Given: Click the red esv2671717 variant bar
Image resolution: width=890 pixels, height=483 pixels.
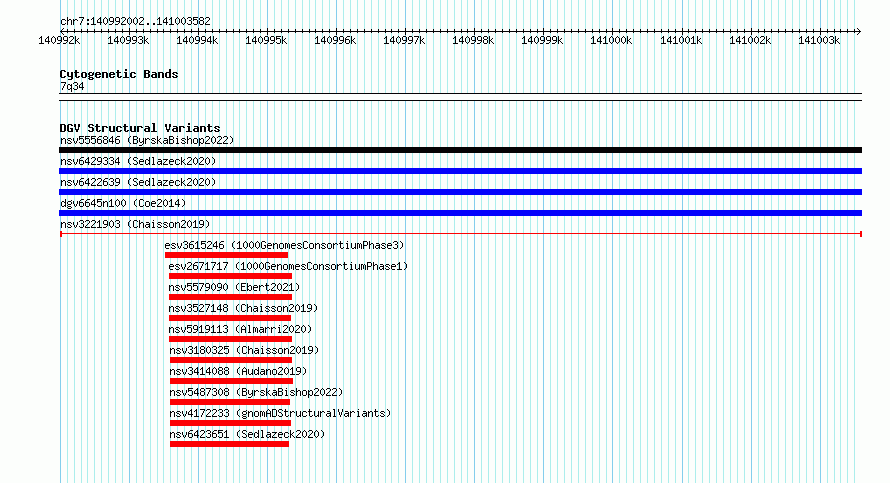Looking at the screenshot, I should [x=230, y=276].
